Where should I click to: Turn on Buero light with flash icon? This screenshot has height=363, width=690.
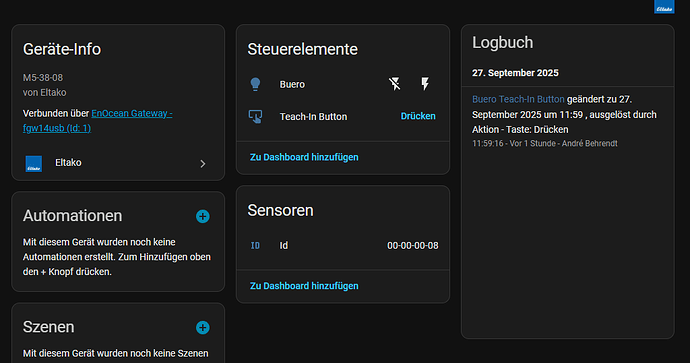pyautogui.click(x=425, y=84)
